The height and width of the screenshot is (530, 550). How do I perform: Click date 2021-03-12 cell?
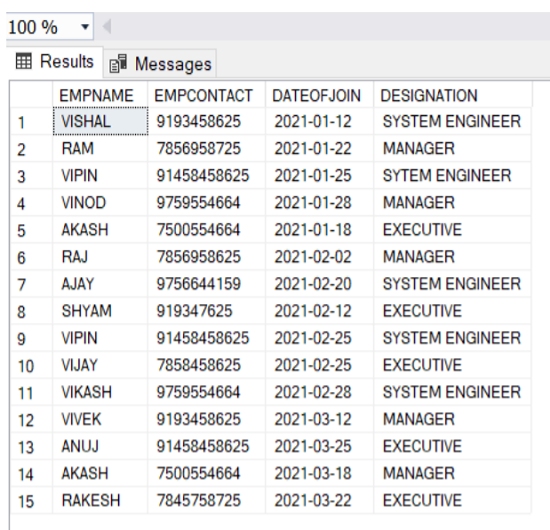(320, 419)
